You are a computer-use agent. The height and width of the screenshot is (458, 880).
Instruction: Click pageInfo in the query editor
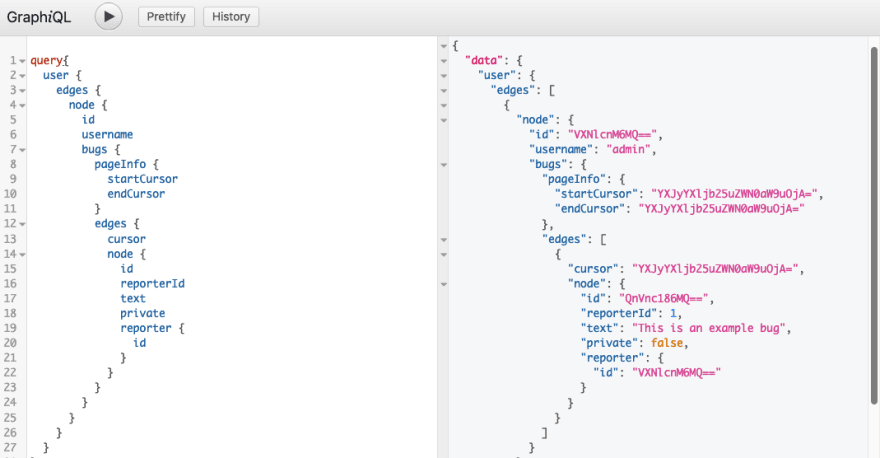click(120, 164)
